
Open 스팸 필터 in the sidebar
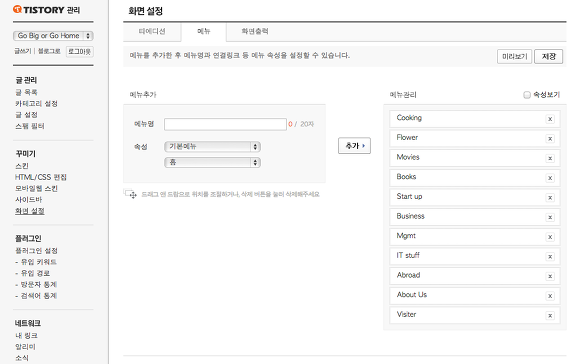(30, 126)
